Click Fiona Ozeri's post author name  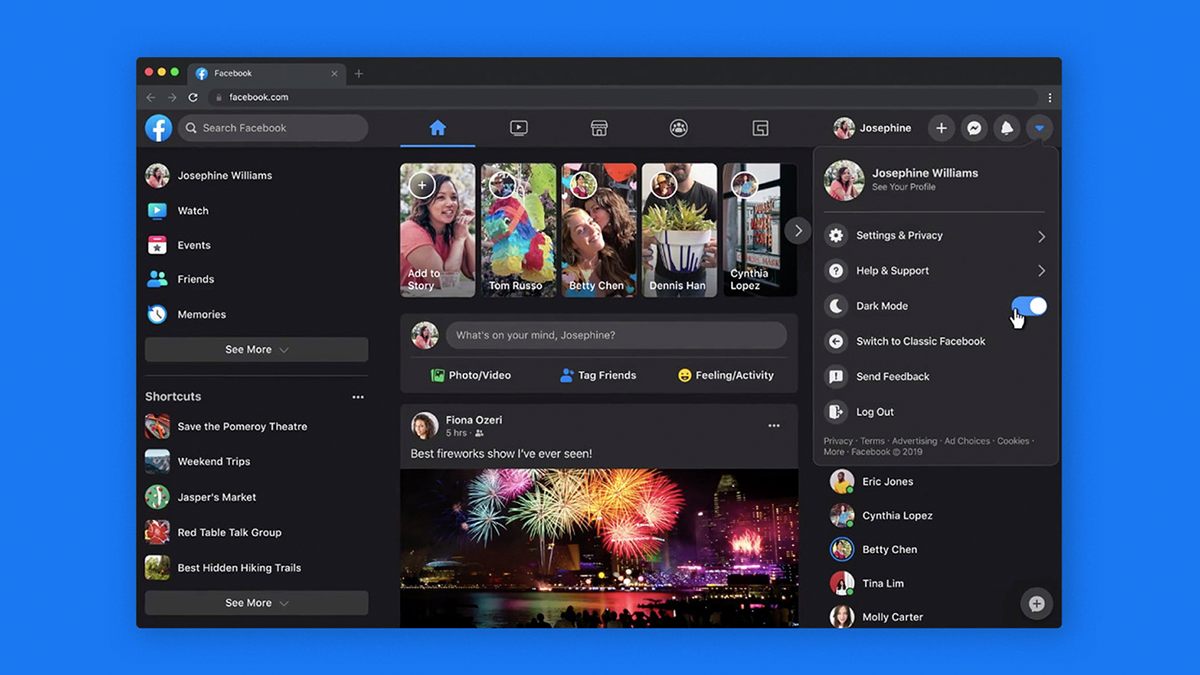(474, 420)
